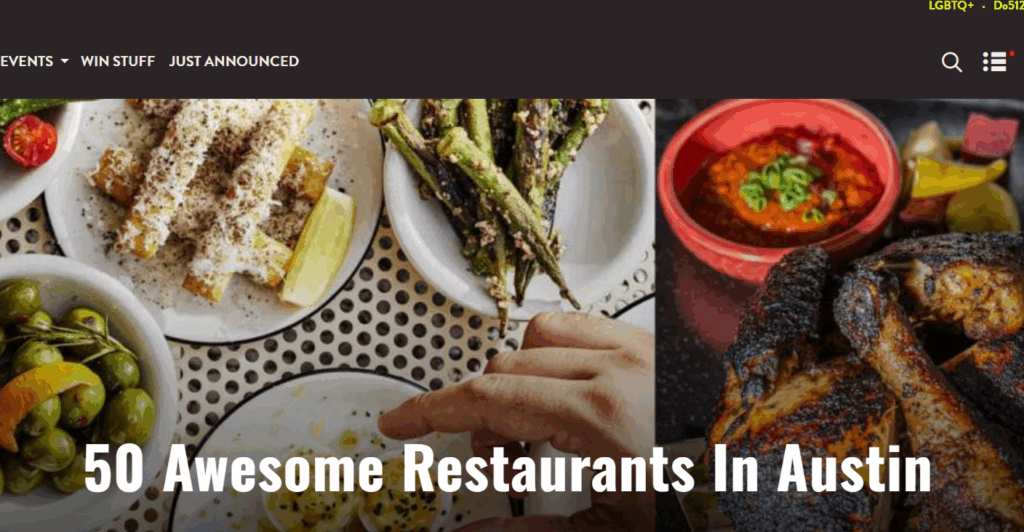
Task: Follow the Do512 link
Action: (x=1008, y=5)
